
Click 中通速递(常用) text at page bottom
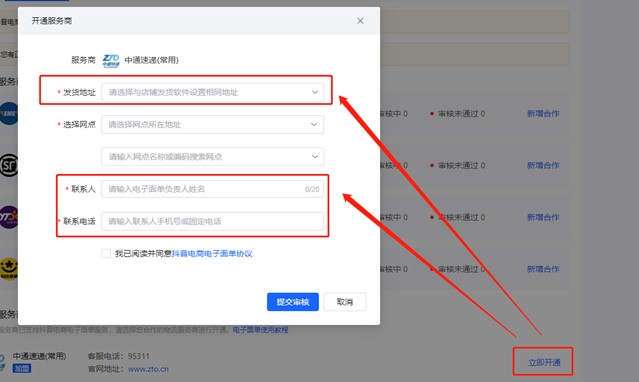coord(40,356)
